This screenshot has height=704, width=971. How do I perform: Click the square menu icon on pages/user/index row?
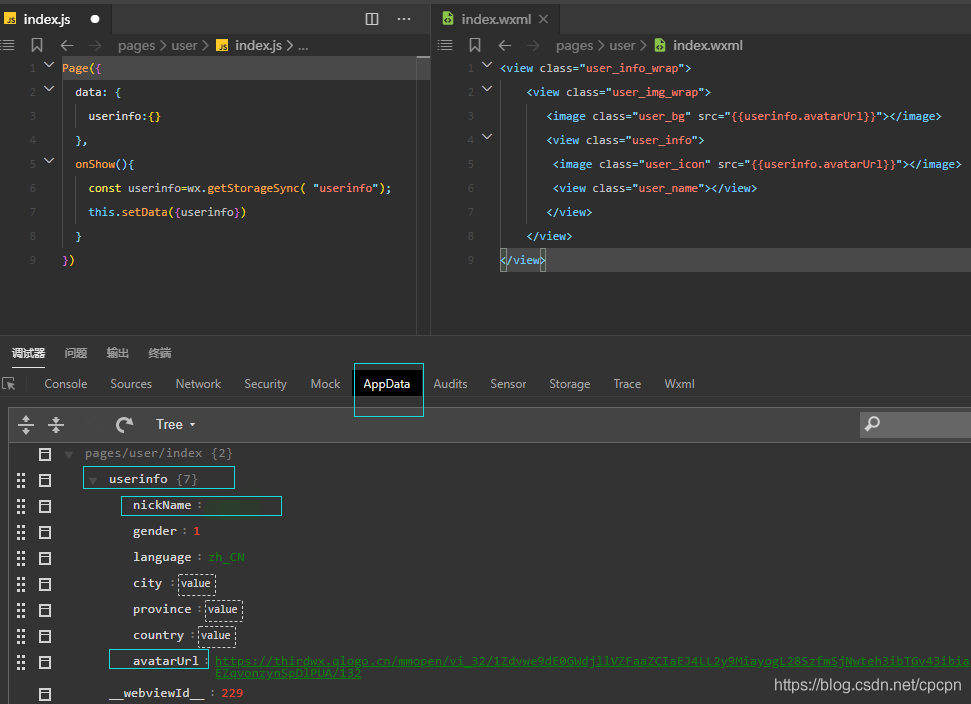[45, 454]
